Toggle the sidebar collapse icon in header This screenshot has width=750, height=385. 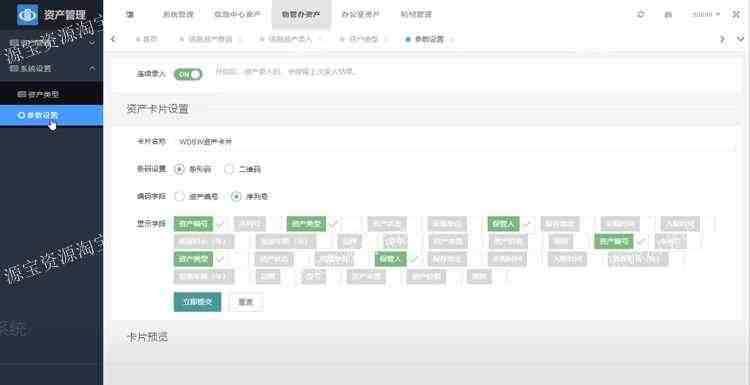(x=130, y=14)
